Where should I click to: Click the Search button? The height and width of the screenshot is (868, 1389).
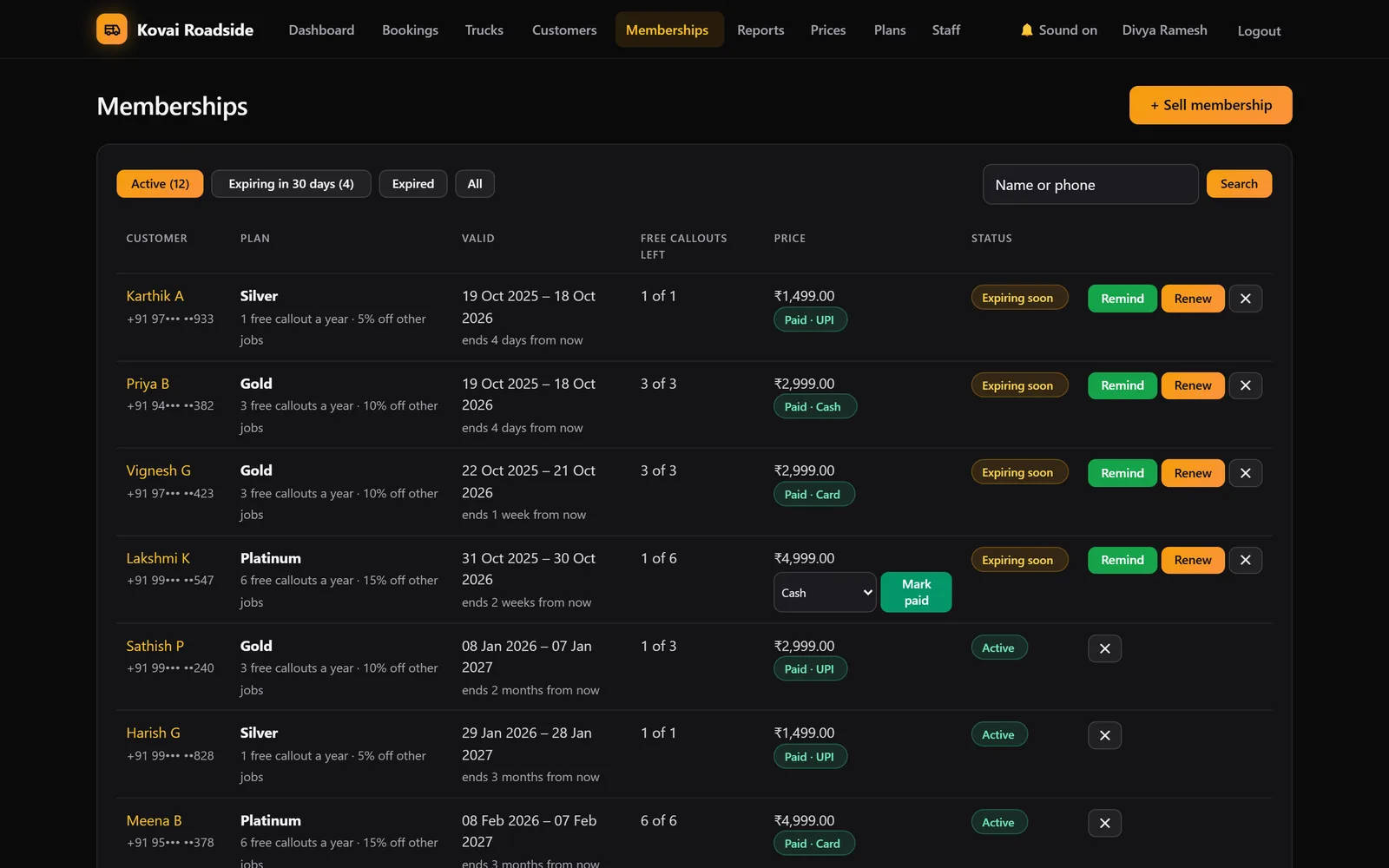1239,184
